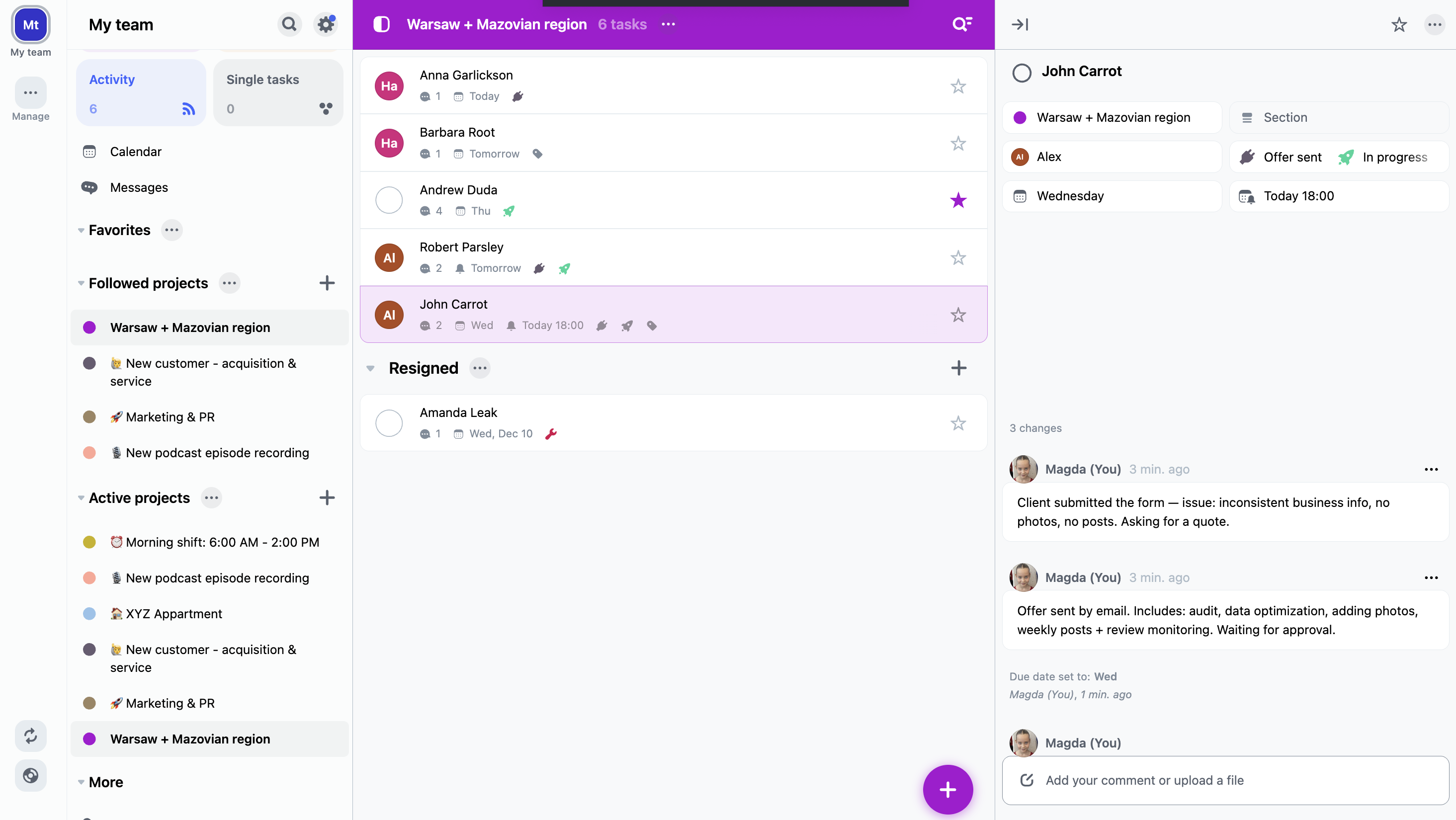Complete John Carrot task in detail panel
Image resolution: width=1456 pixels, height=820 pixels.
pyautogui.click(x=1022, y=73)
